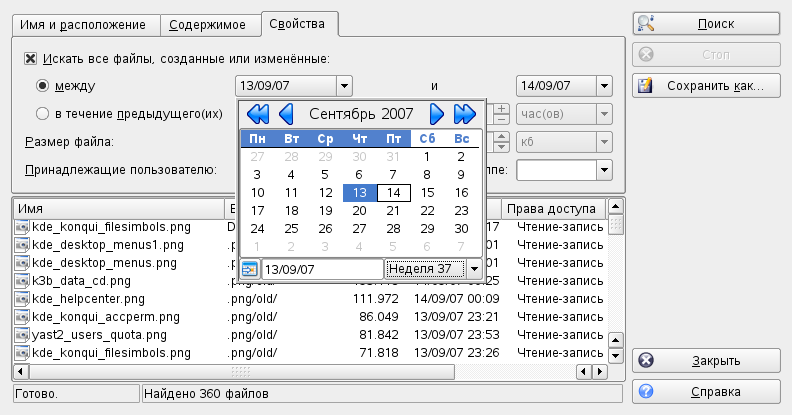Uncheck the find created or modified files checkbox

(x=32, y=59)
